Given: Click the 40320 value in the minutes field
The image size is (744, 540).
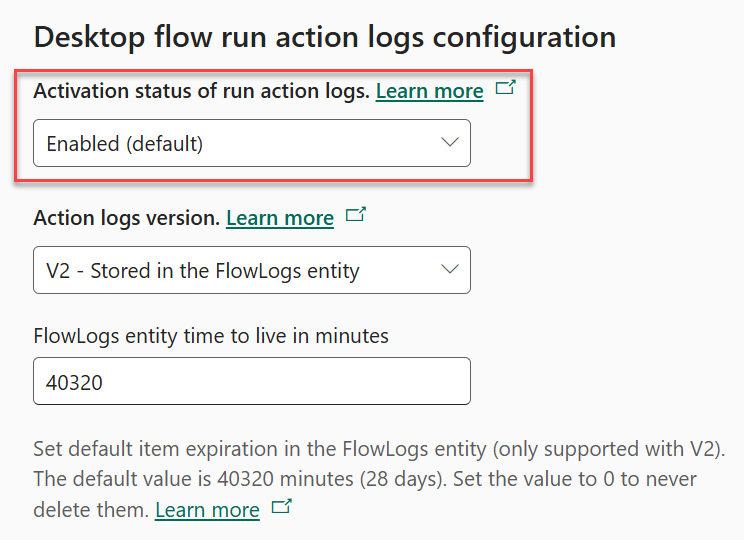Looking at the screenshot, I should 74,382.
